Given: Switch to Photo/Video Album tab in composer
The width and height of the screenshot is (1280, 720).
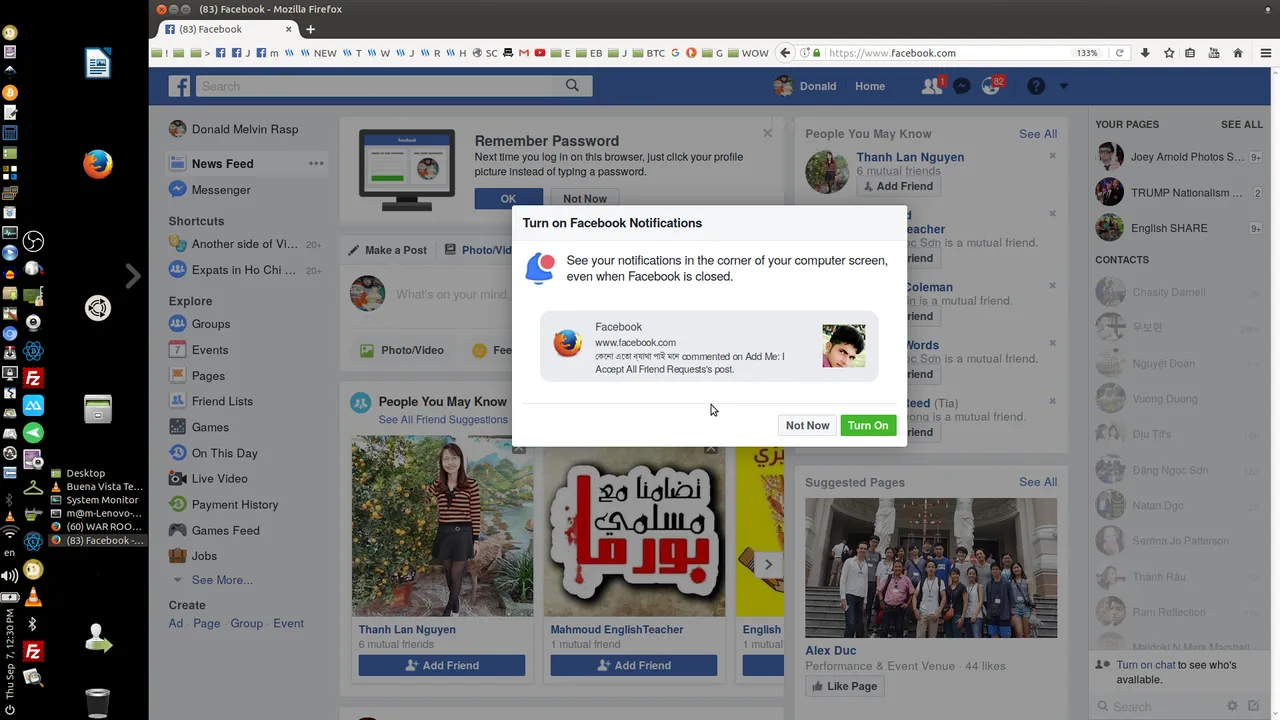Looking at the screenshot, I should point(479,250).
